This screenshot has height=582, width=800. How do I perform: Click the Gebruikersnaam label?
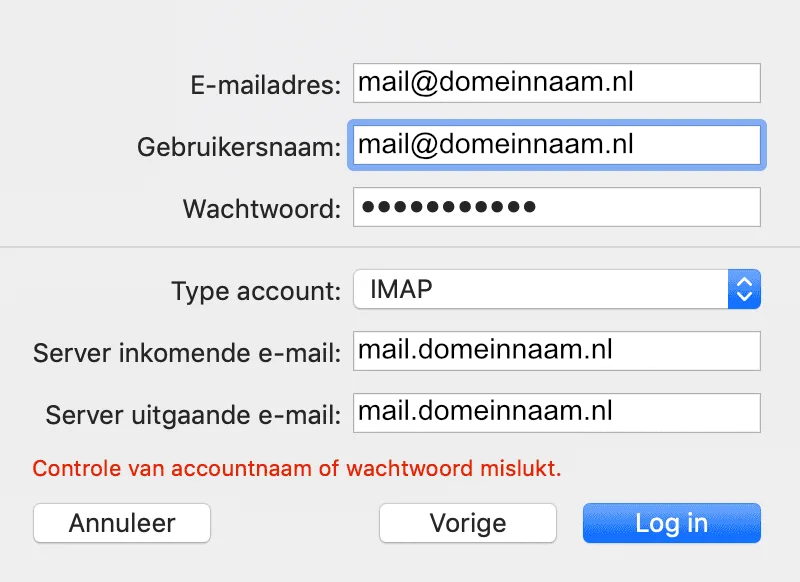point(239,147)
